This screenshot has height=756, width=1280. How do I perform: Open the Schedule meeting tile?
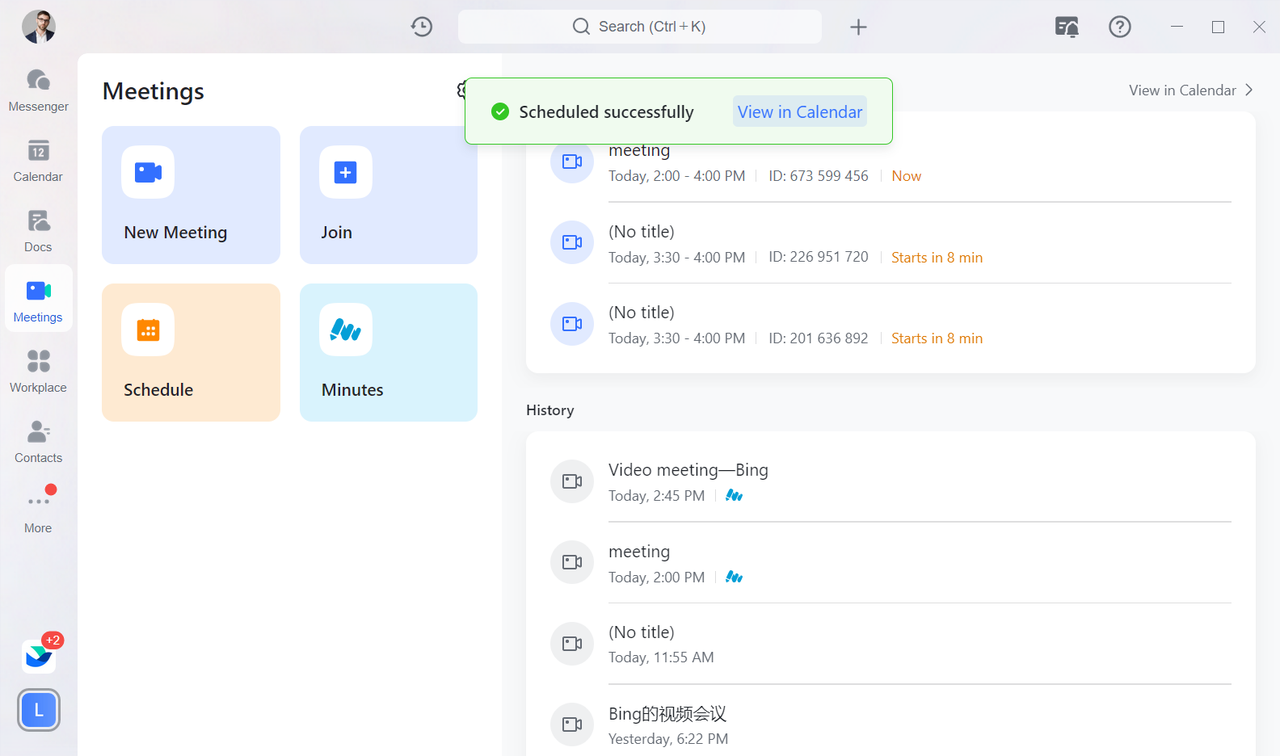(190, 352)
